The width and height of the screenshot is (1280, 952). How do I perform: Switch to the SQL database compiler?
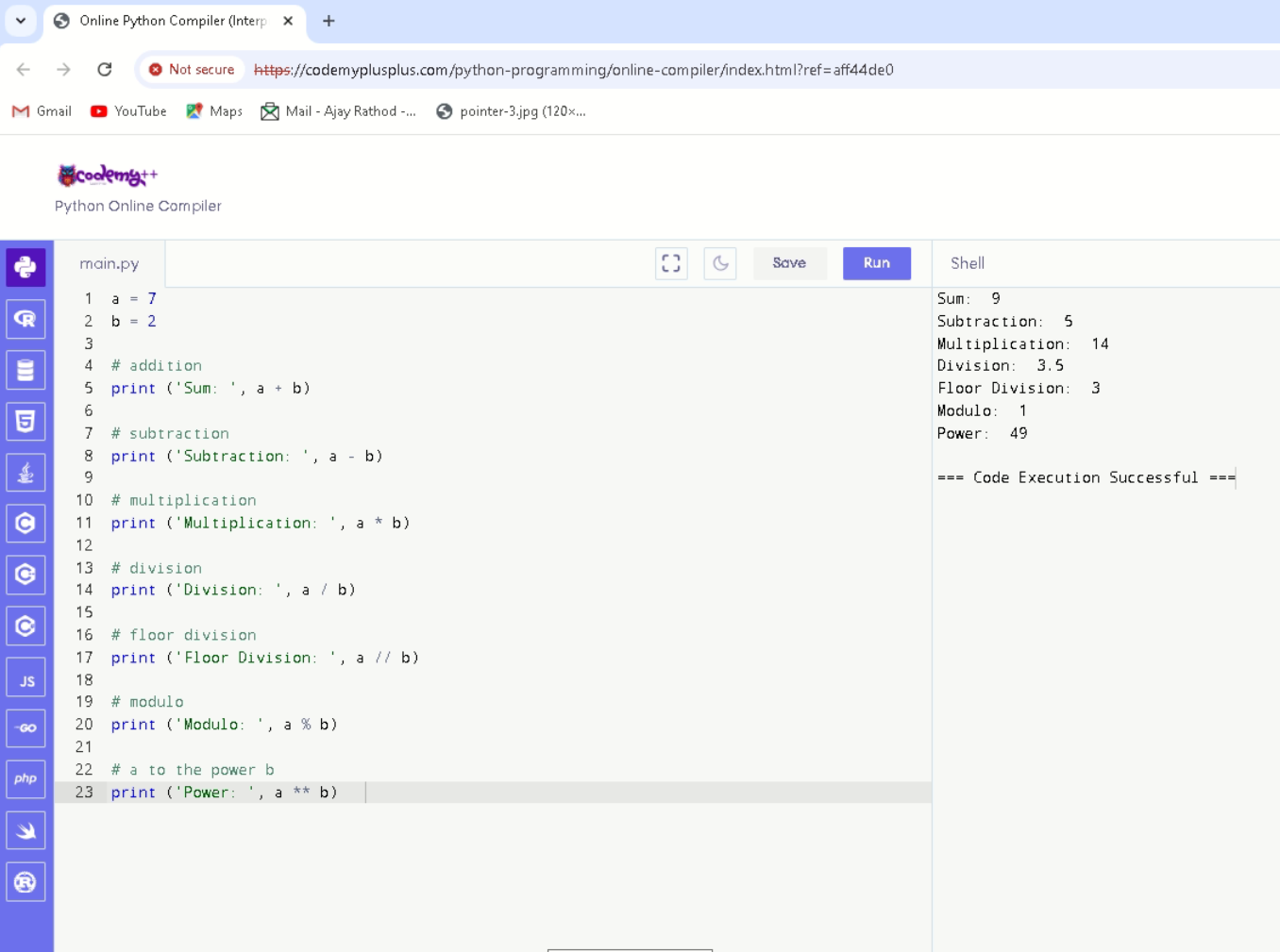click(25, 369)
